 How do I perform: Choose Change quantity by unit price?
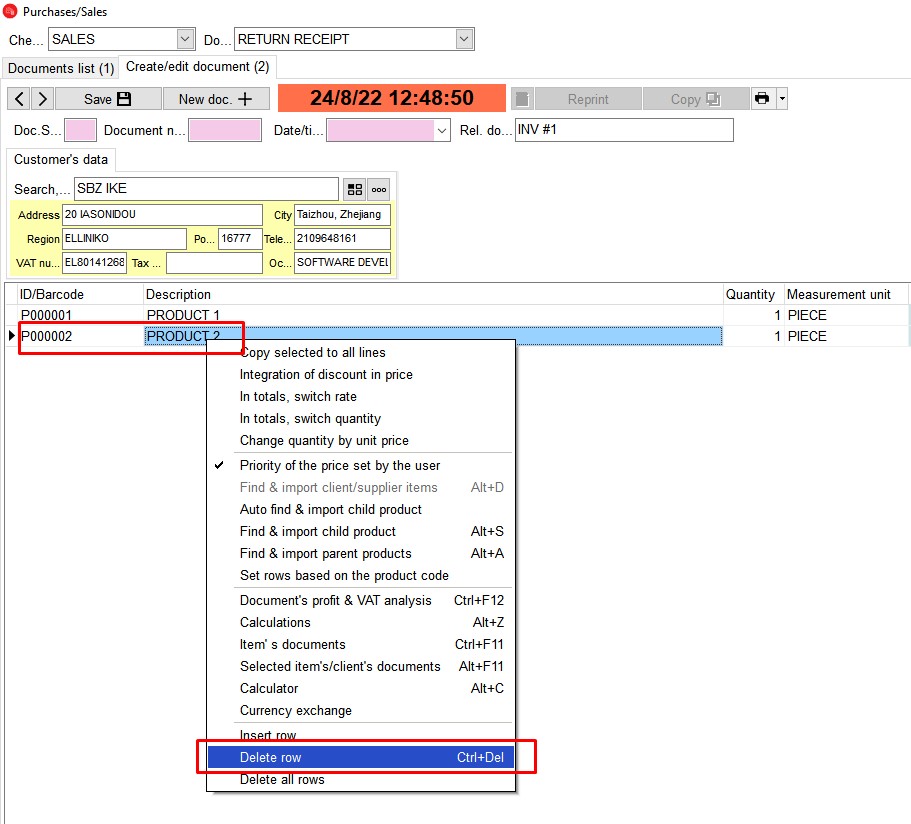coord(361,441)
